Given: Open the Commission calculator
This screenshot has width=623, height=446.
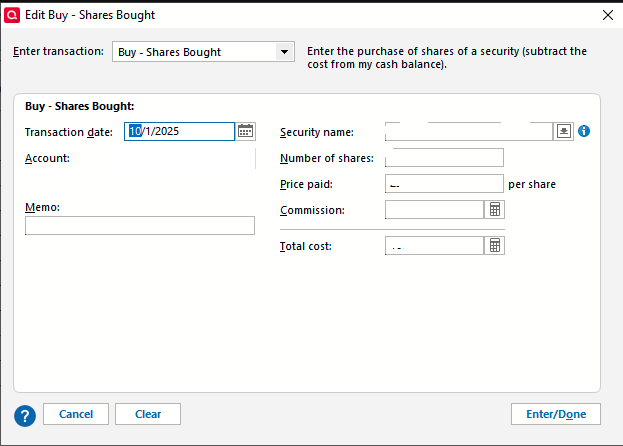Looking at the screenshot, I should point(495,210).
